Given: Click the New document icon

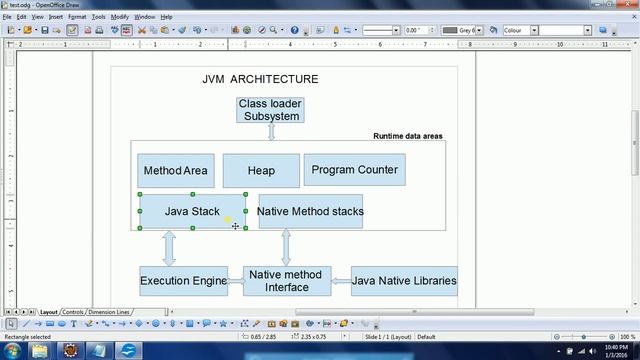Looking at the screenshot, I should tap(11, 30).
